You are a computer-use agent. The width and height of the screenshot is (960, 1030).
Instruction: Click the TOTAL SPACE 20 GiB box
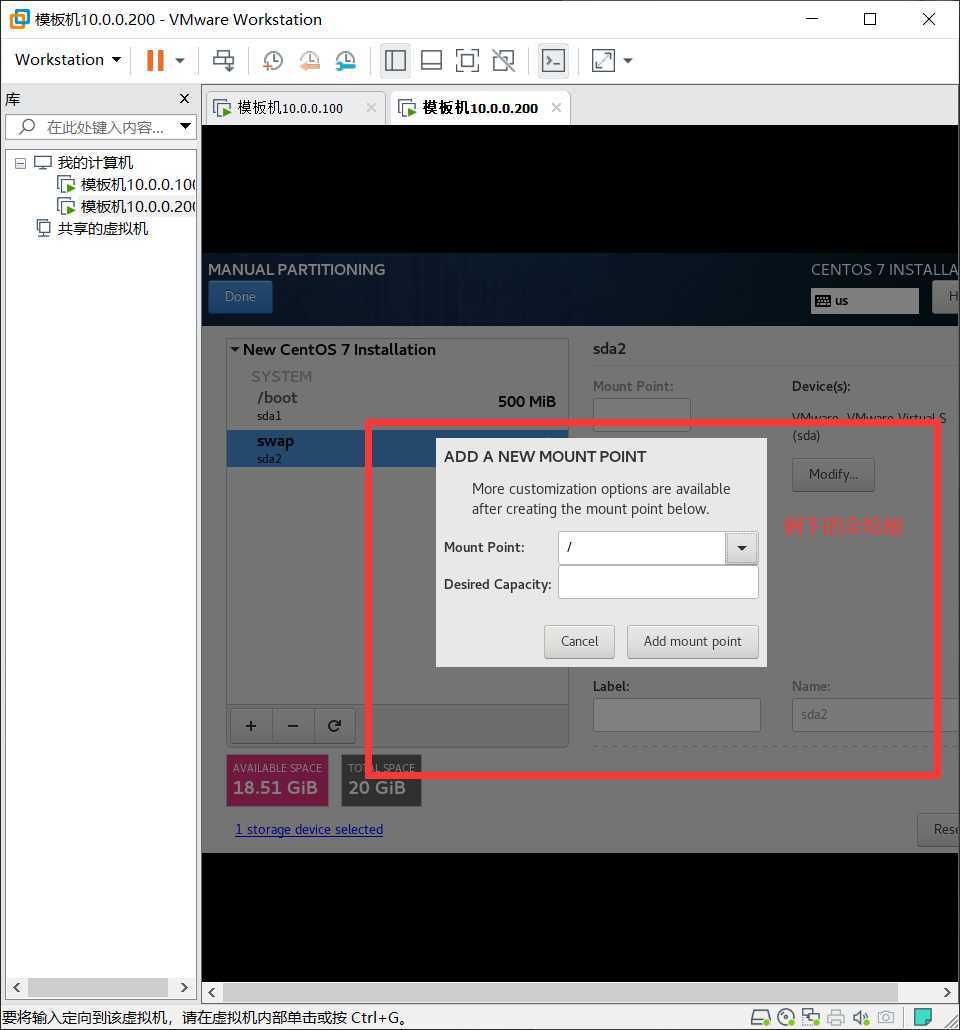pos(381,780)
